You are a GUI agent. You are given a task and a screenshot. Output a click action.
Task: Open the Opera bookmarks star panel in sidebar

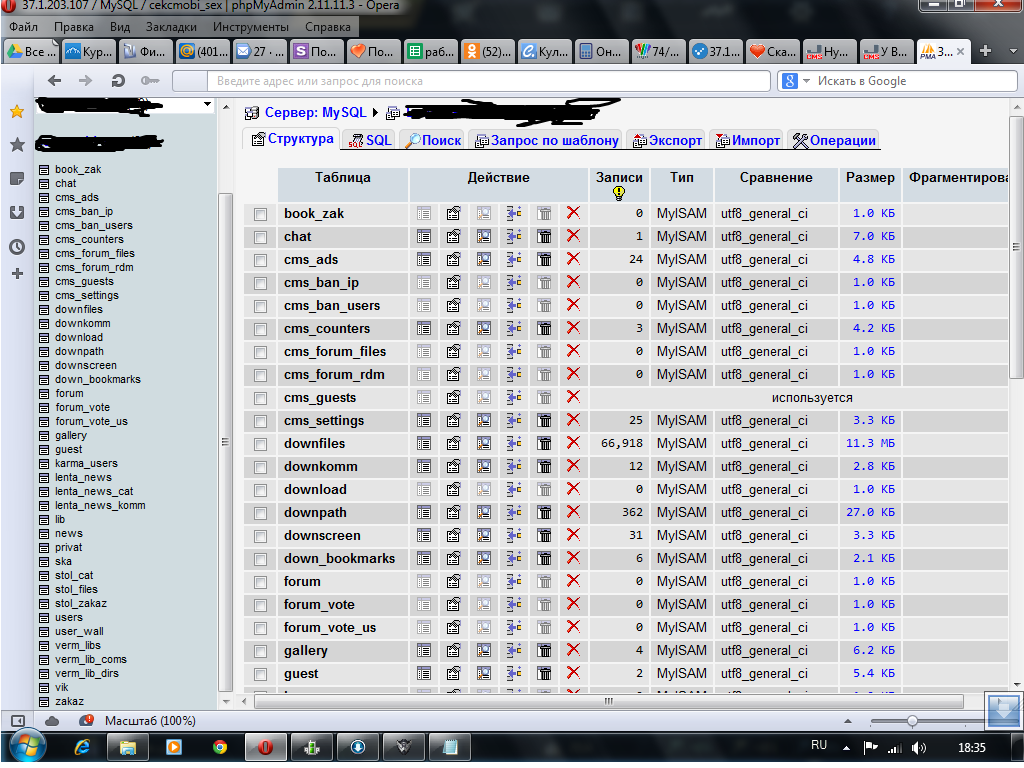point(17,111)
